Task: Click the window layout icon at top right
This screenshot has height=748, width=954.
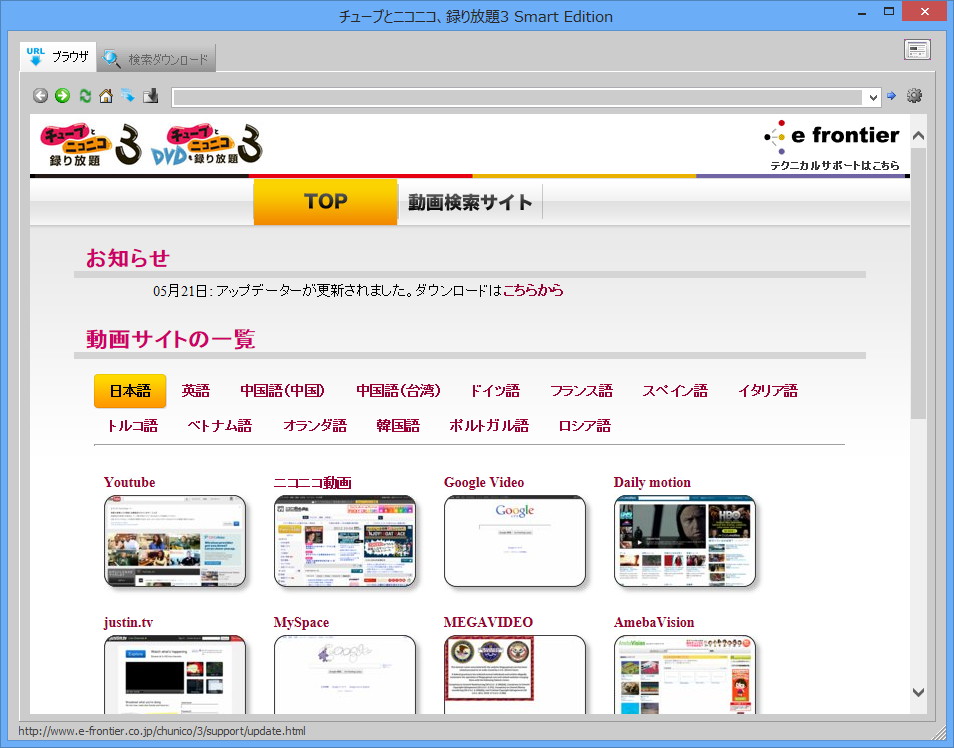Action: click(x=917, y=50)
